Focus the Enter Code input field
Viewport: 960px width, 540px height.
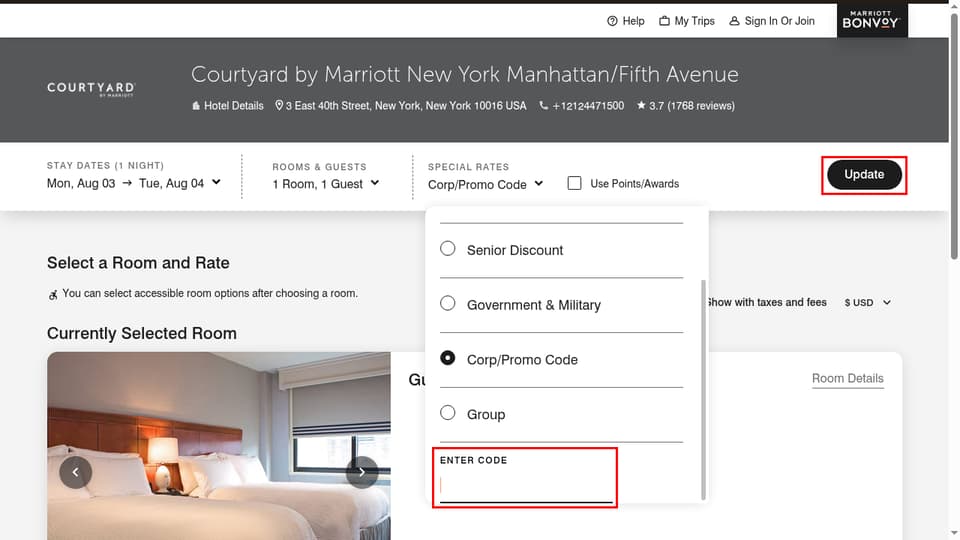pyautogui.click(x=526, y=487)
